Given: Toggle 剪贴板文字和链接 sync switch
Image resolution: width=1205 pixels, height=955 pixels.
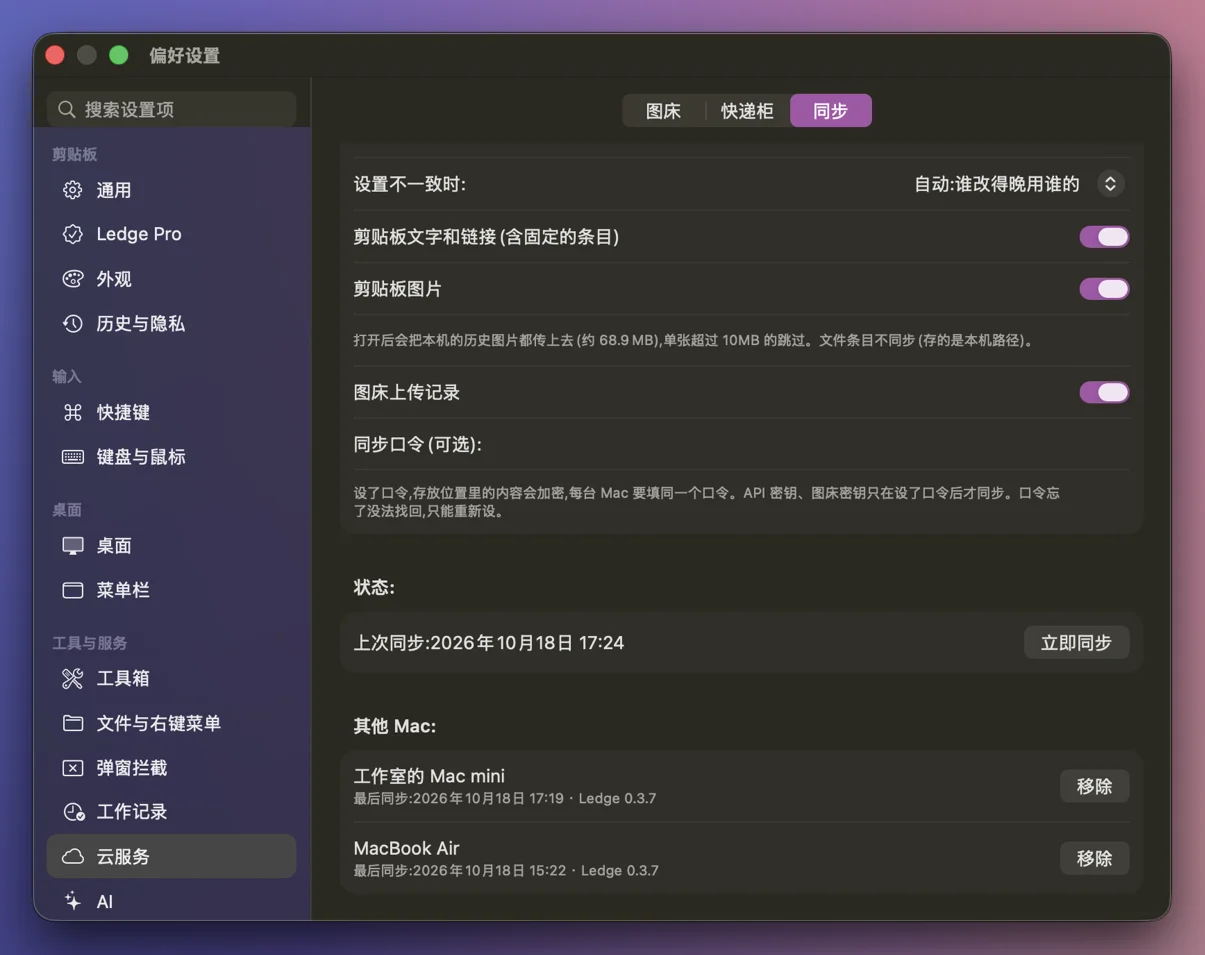Looking at the screenshot, I should click(1104, 237).
